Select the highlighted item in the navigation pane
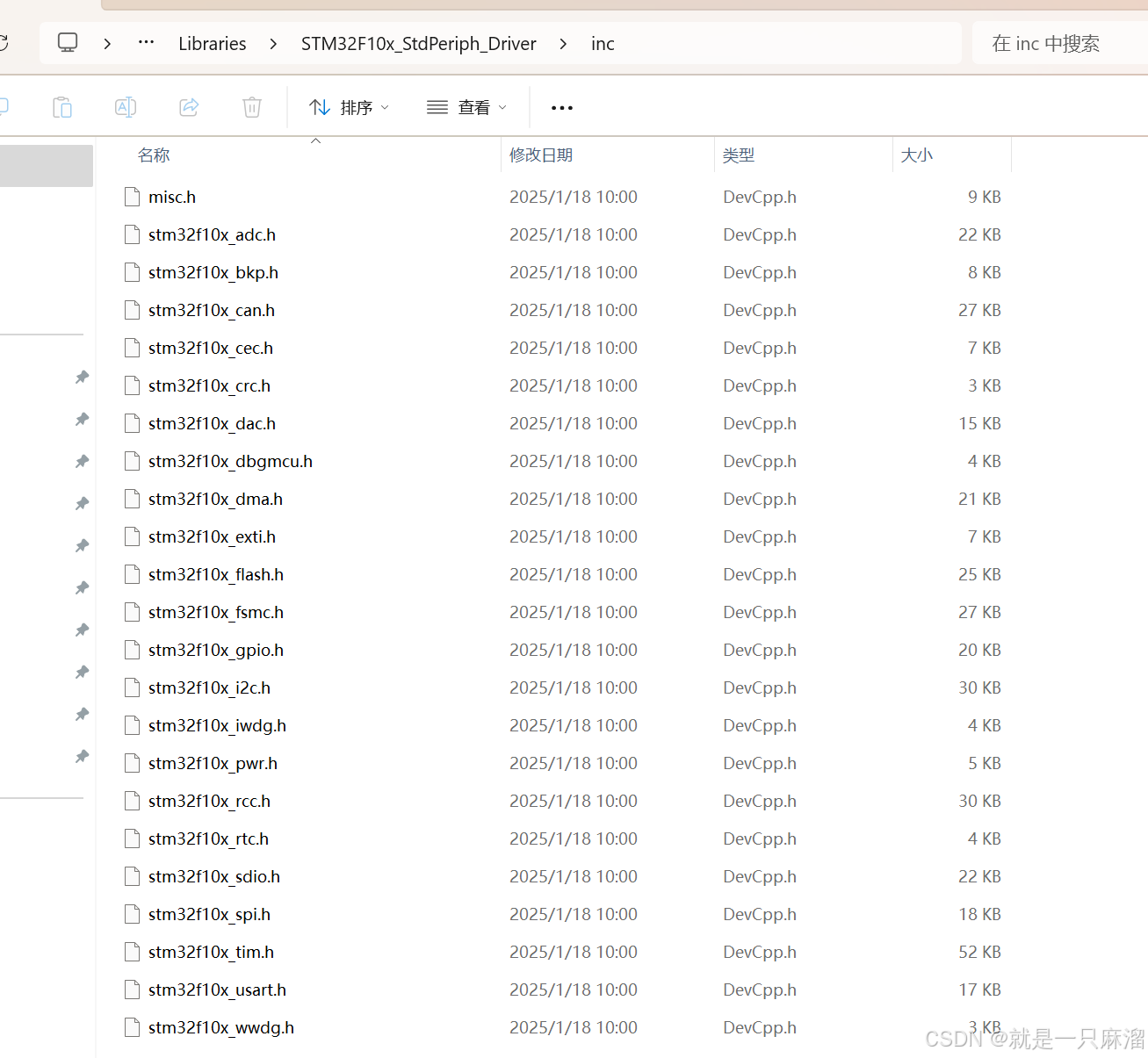The height and width of the screenshot is (1058, 1148). 46,166
